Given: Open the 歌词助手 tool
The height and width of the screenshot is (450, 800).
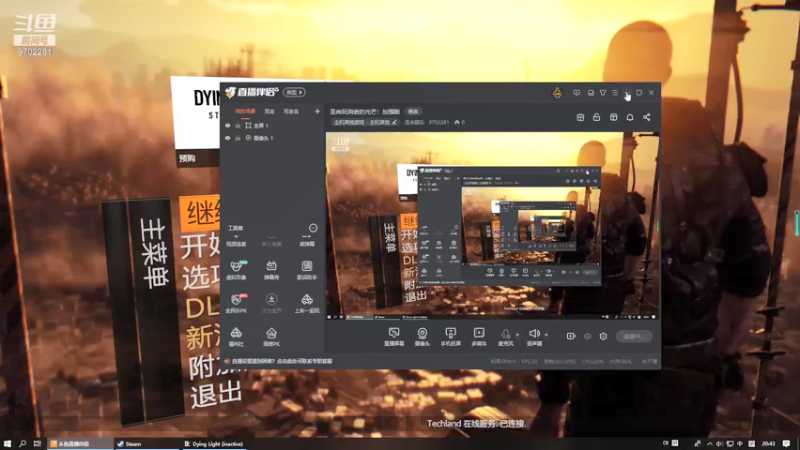Looking at the screenshot, I should pos(307,270).
